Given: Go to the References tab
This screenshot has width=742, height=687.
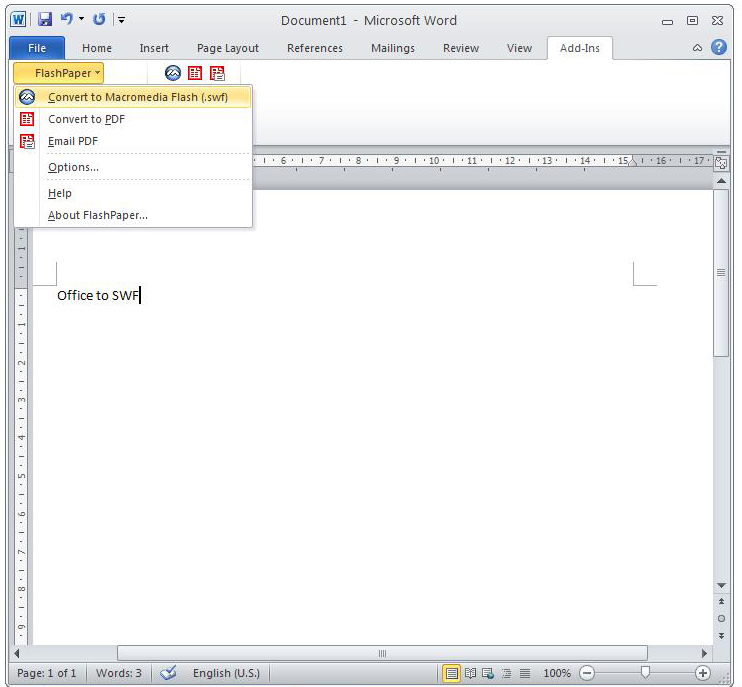Looking at the screenshot, I should [x=315, y=48].
